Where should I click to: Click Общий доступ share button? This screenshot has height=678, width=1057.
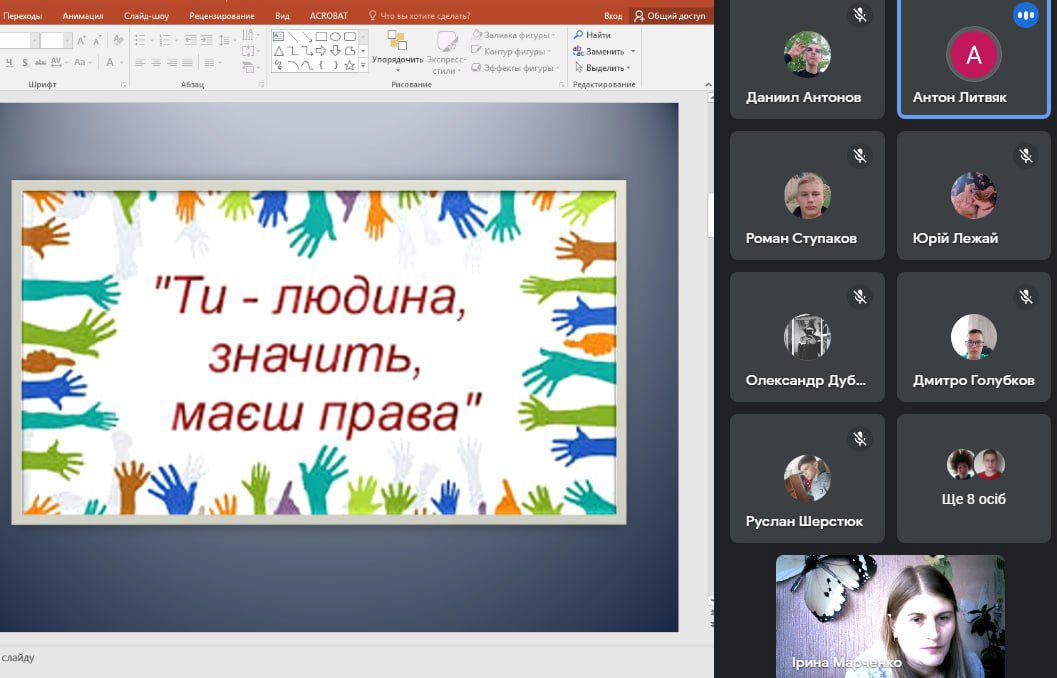(x=669, y=16)
